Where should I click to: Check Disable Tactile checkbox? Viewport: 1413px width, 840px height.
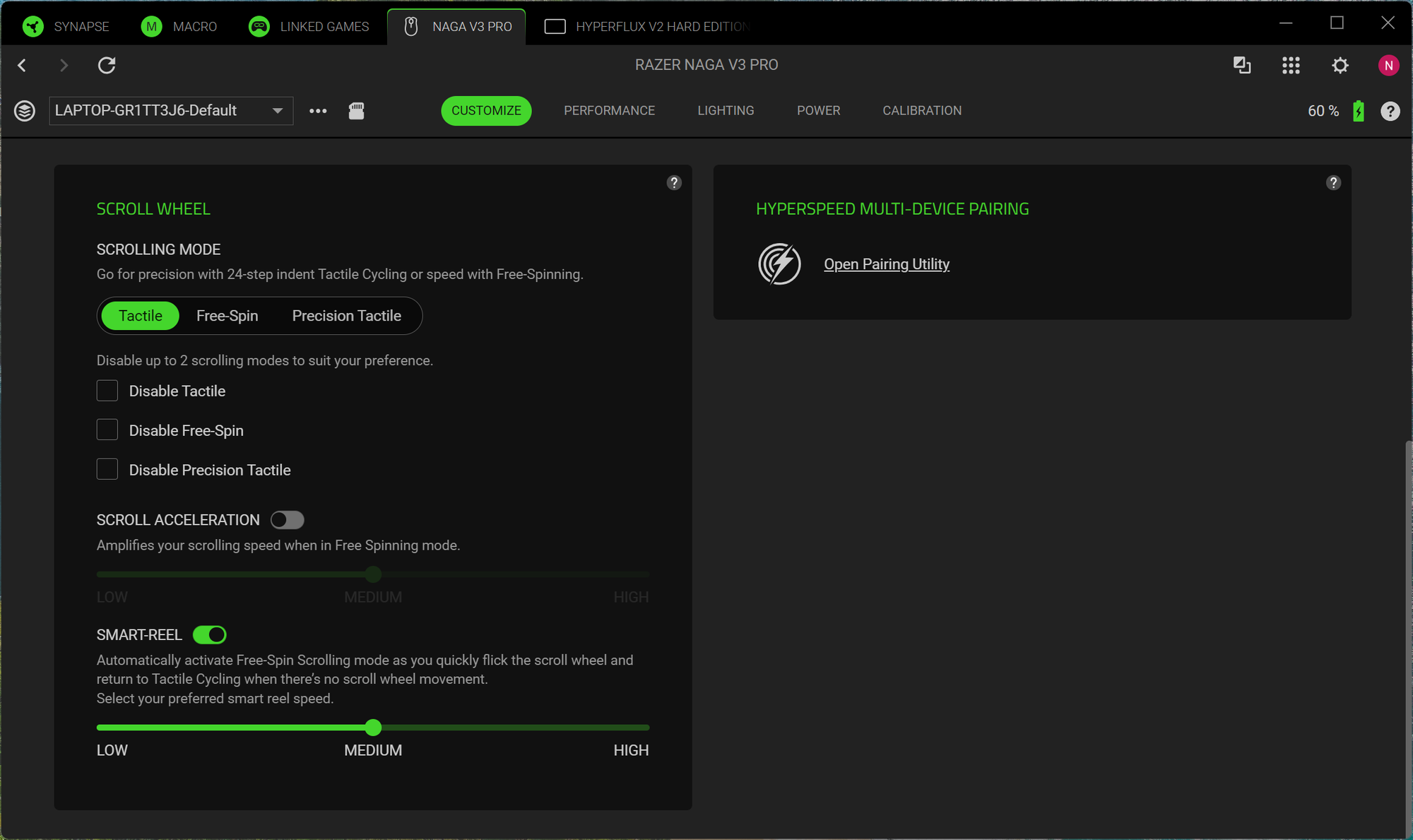coord(107,391)
